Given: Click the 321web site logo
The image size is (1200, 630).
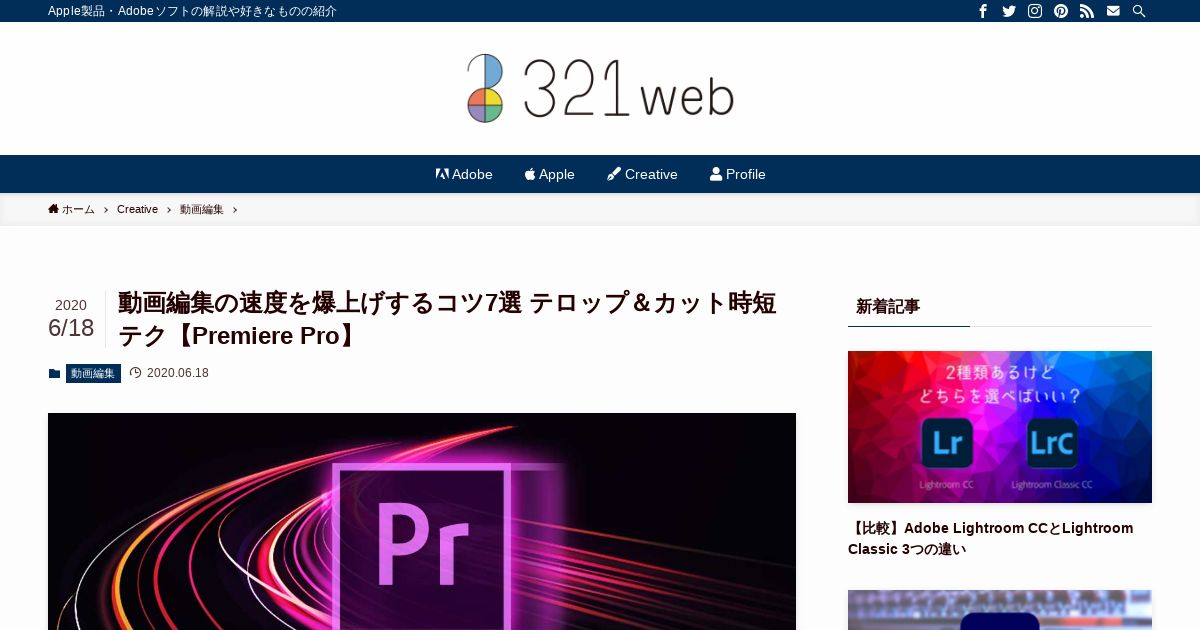Looking at the screenshot, I should [600, 88].
